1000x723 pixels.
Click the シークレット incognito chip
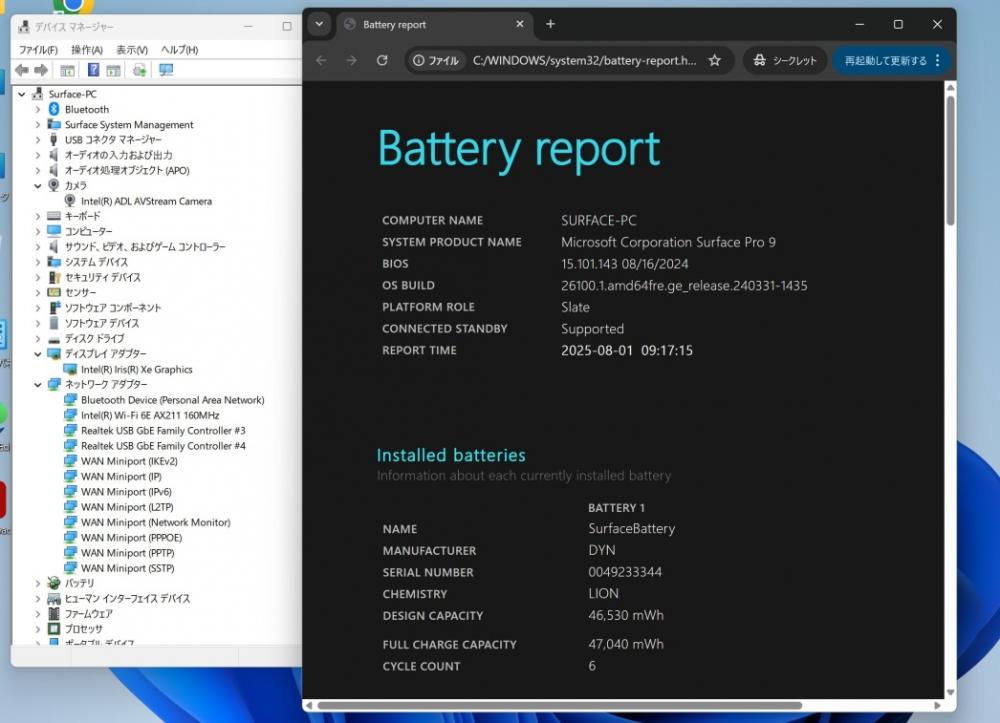pyautogui.click(x=785, y=61)
